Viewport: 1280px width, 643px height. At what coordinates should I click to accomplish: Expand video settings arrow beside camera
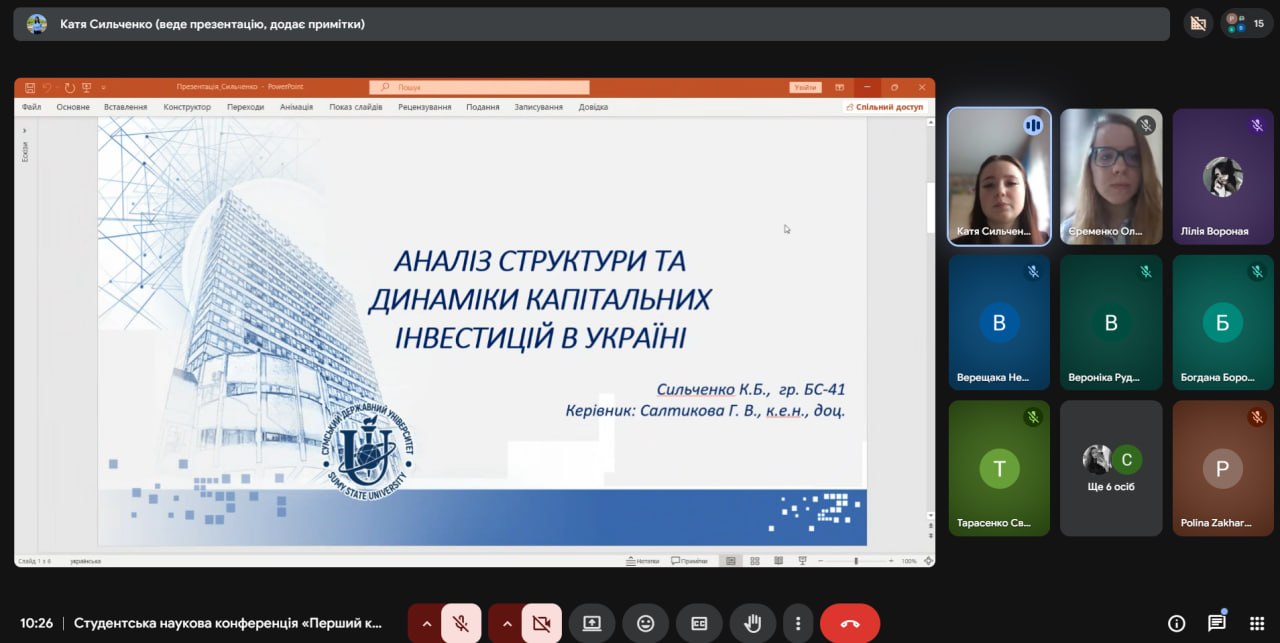click(507, 623)
